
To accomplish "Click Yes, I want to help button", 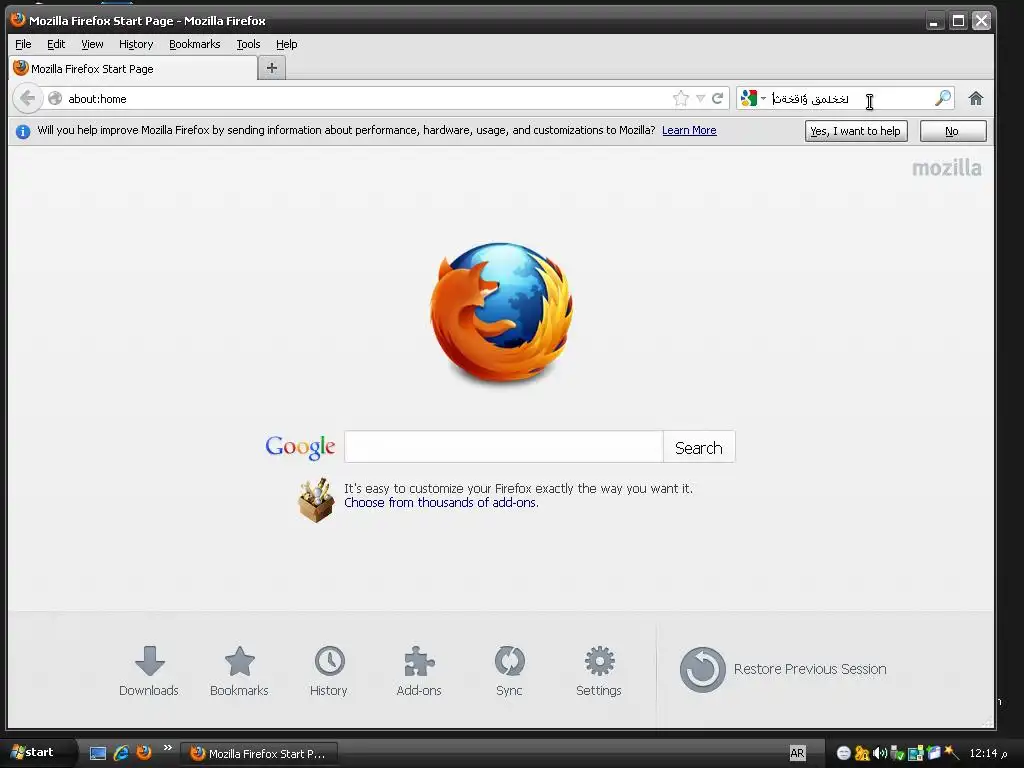I will 856,131.
